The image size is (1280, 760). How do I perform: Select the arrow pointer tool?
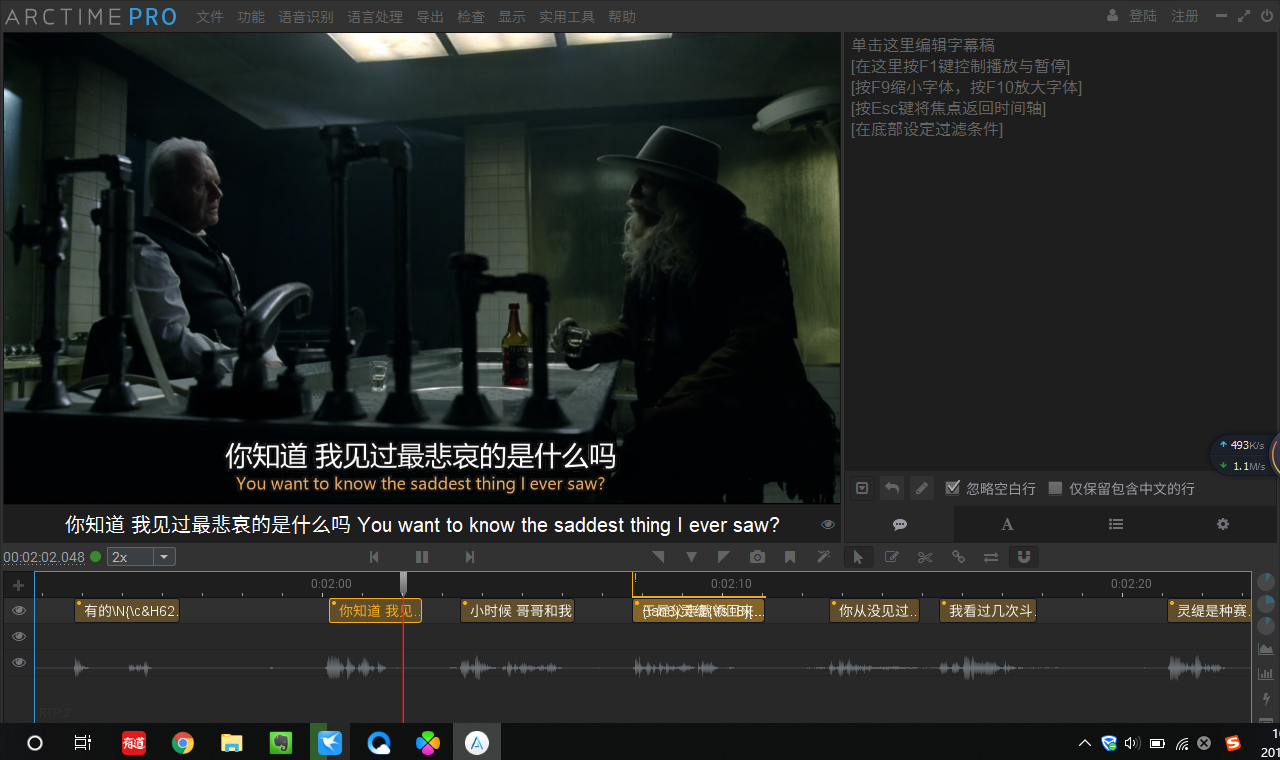858,557
